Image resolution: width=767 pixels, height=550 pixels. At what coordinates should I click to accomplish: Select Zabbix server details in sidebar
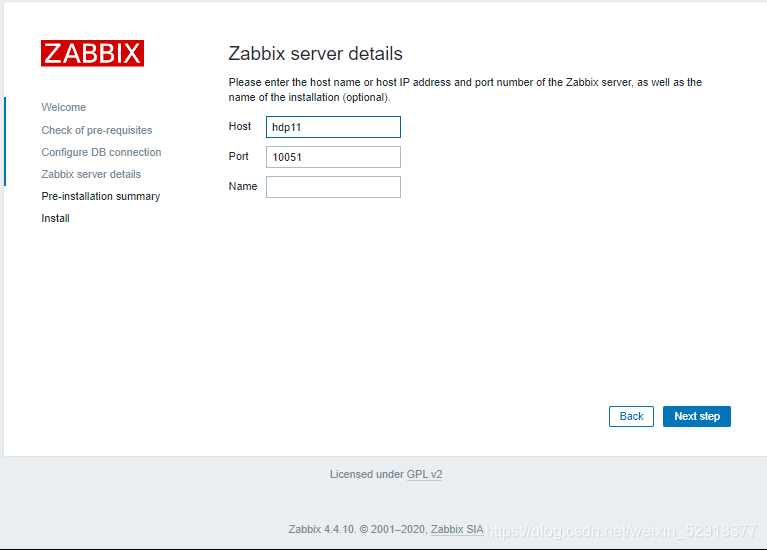click(x=91, y=174)
